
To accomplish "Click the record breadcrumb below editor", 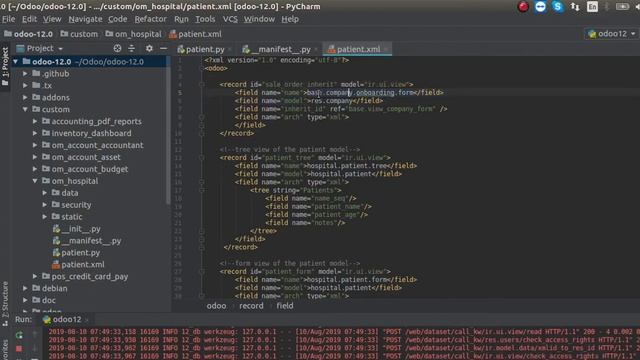I will tap(251, 306).
